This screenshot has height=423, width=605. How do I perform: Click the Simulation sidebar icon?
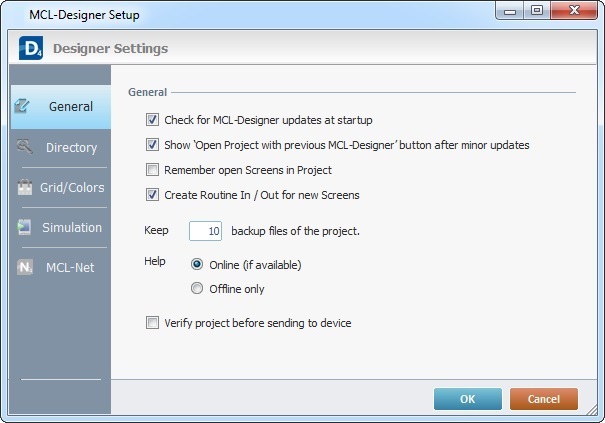click(x=25, y=227)
